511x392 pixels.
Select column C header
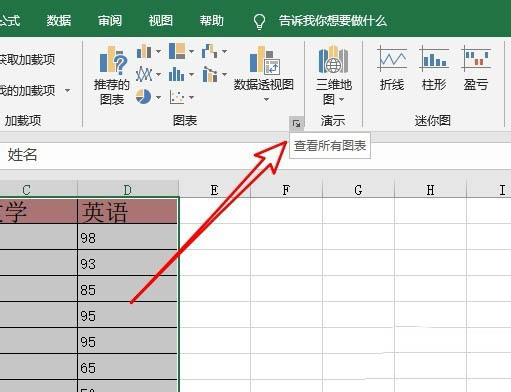point(38,189)
